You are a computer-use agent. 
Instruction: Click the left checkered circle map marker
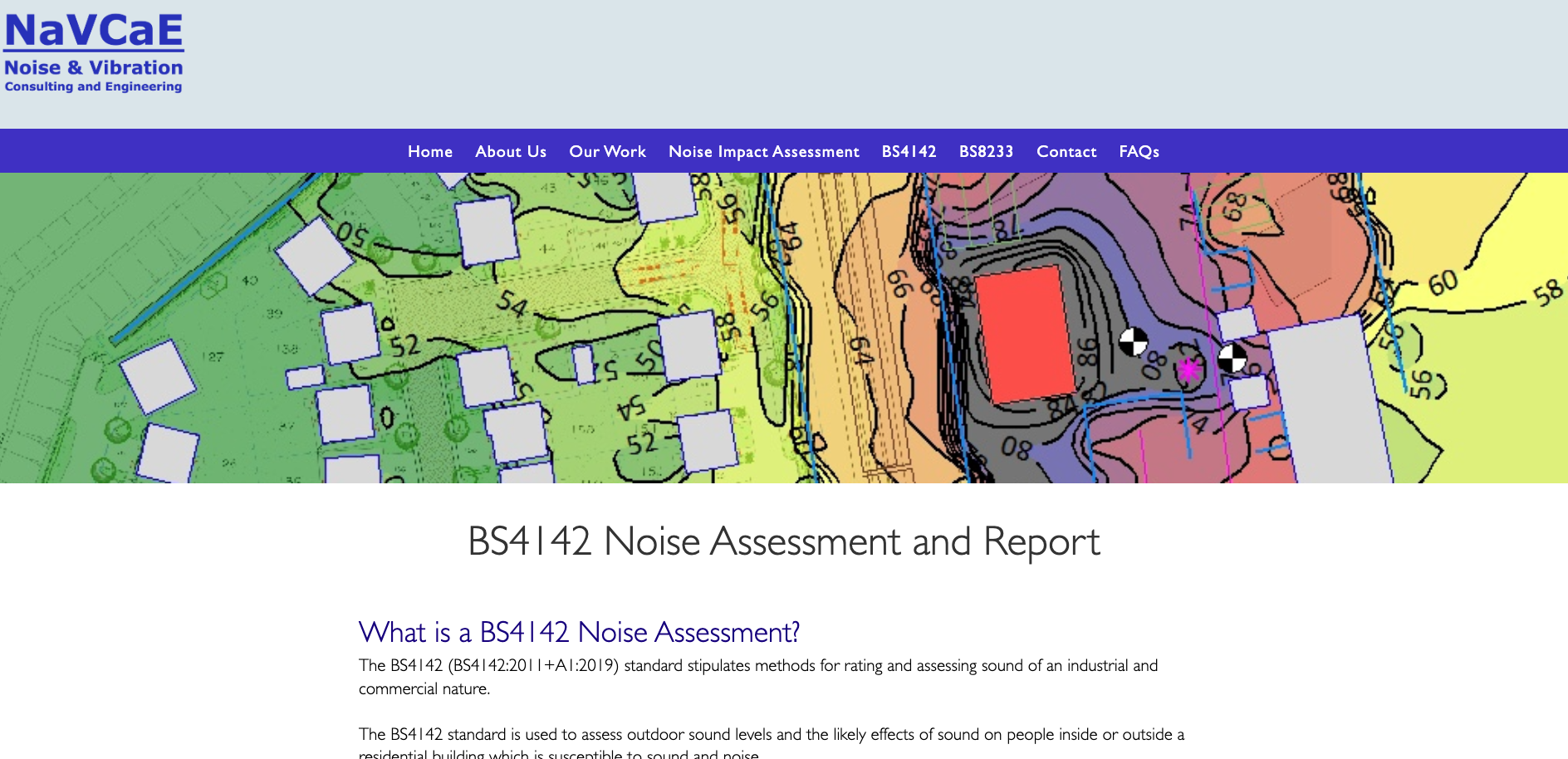tap(1133, 340)
